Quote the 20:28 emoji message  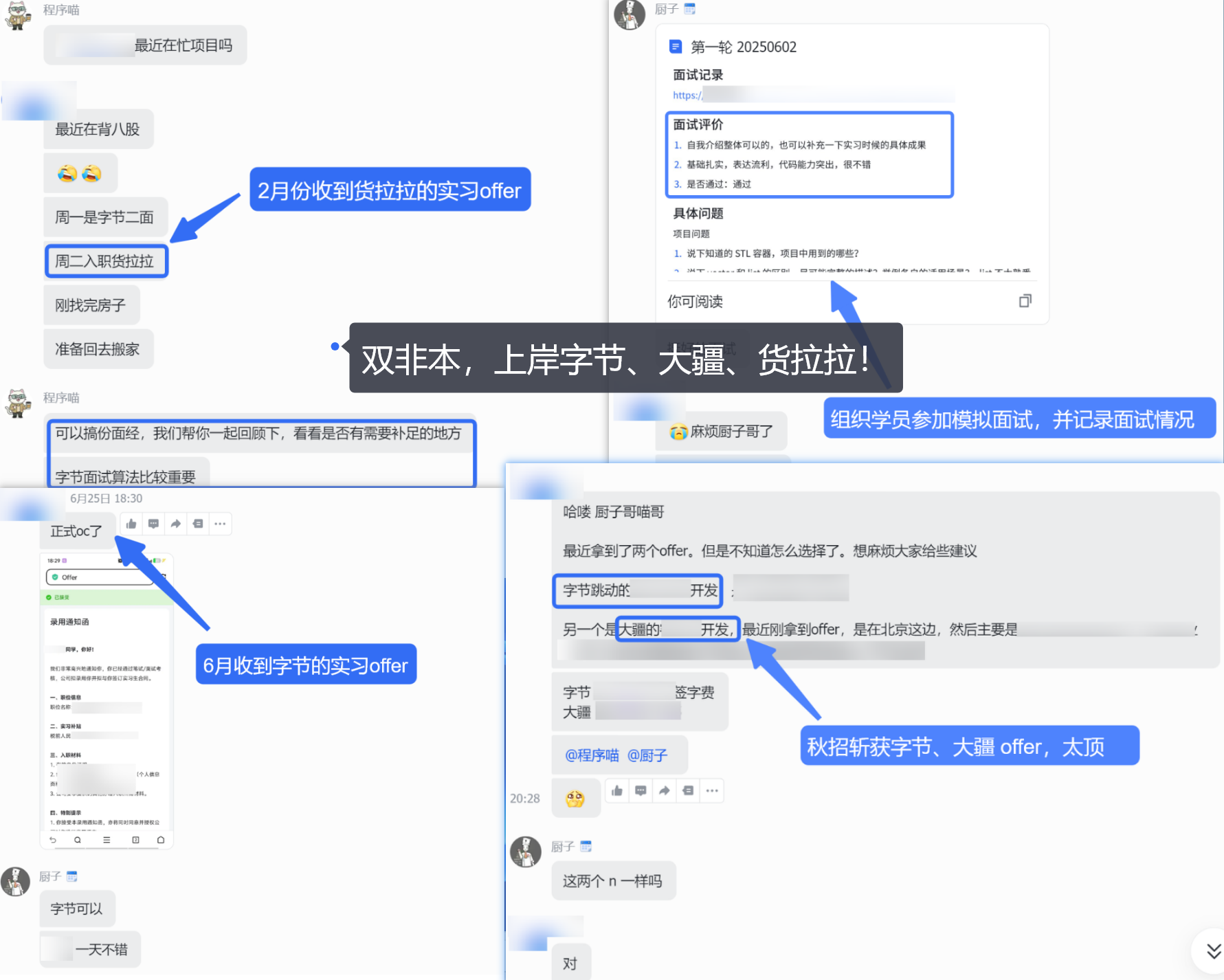pos(688,790)
